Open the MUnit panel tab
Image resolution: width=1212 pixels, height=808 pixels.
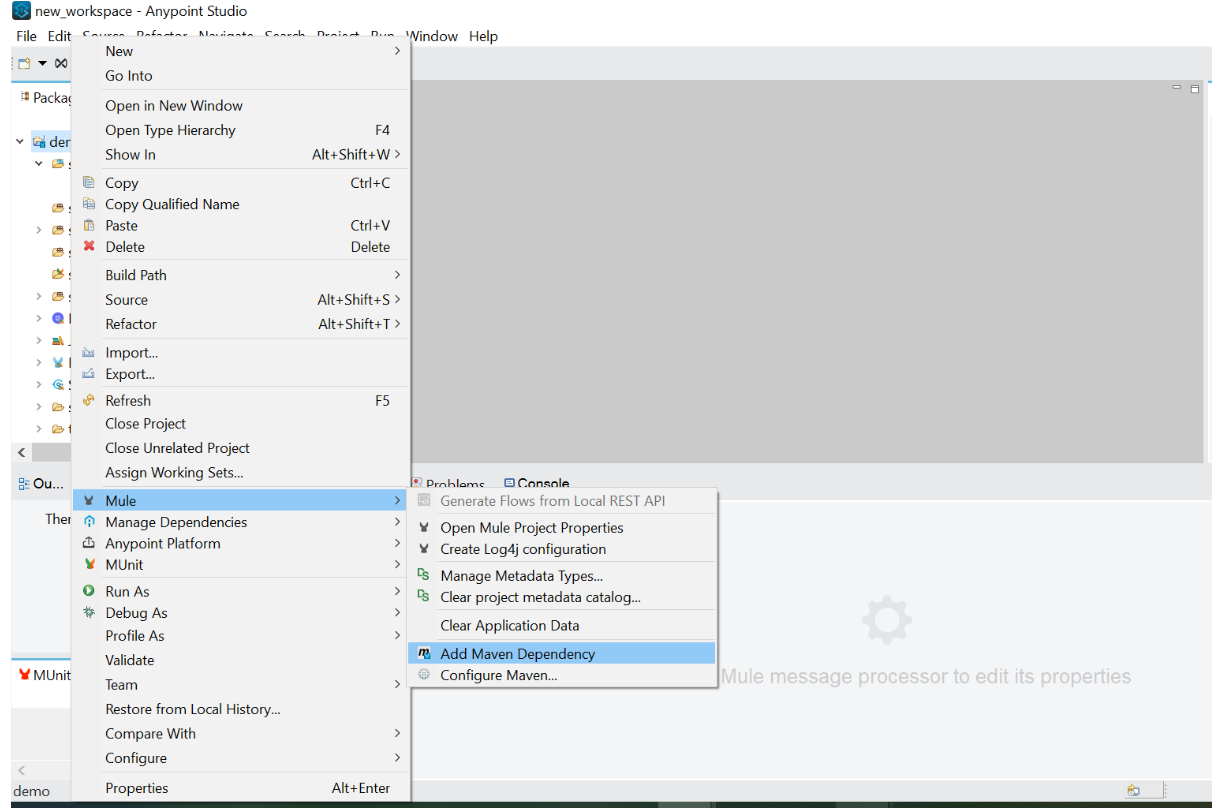45,675
